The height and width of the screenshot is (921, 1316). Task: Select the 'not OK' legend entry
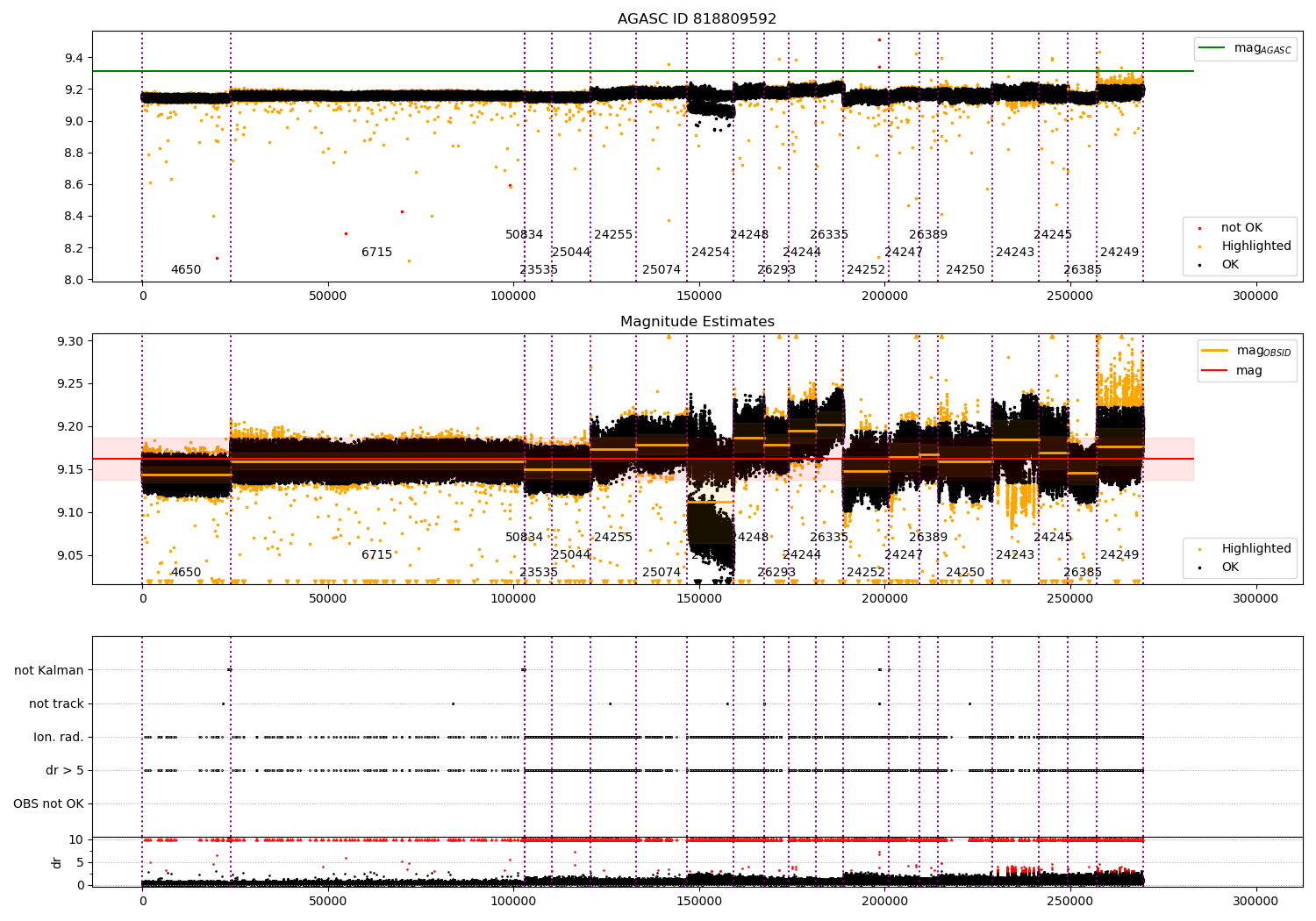coord(1231,228)
